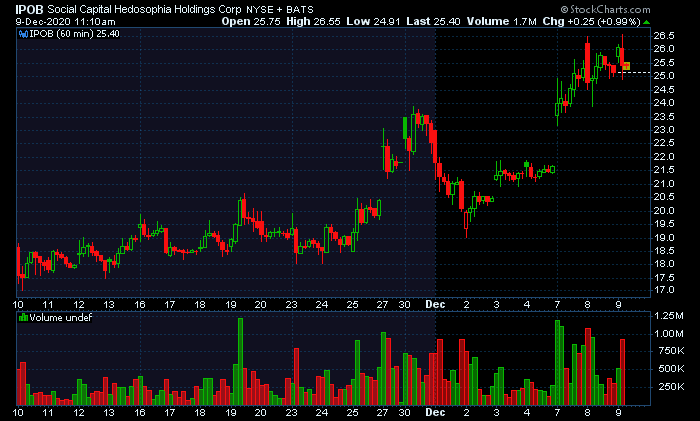
Task: Click the 21.5 price axis label
Action: (x=664, y=170)
